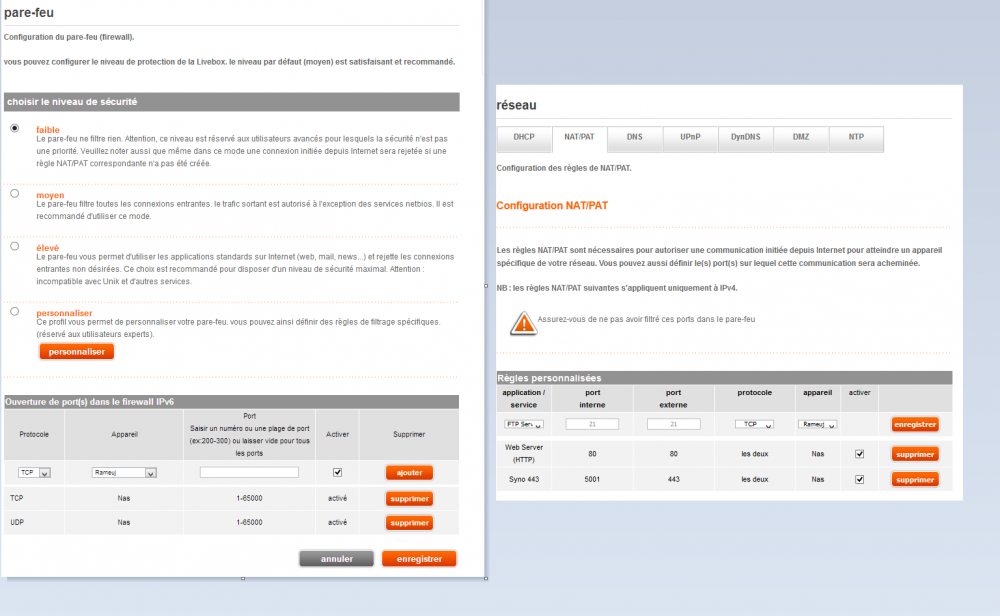Viewport: 1000px width, 616px height.
Task: Select the moyen security level radio
Action: point(15,193)
